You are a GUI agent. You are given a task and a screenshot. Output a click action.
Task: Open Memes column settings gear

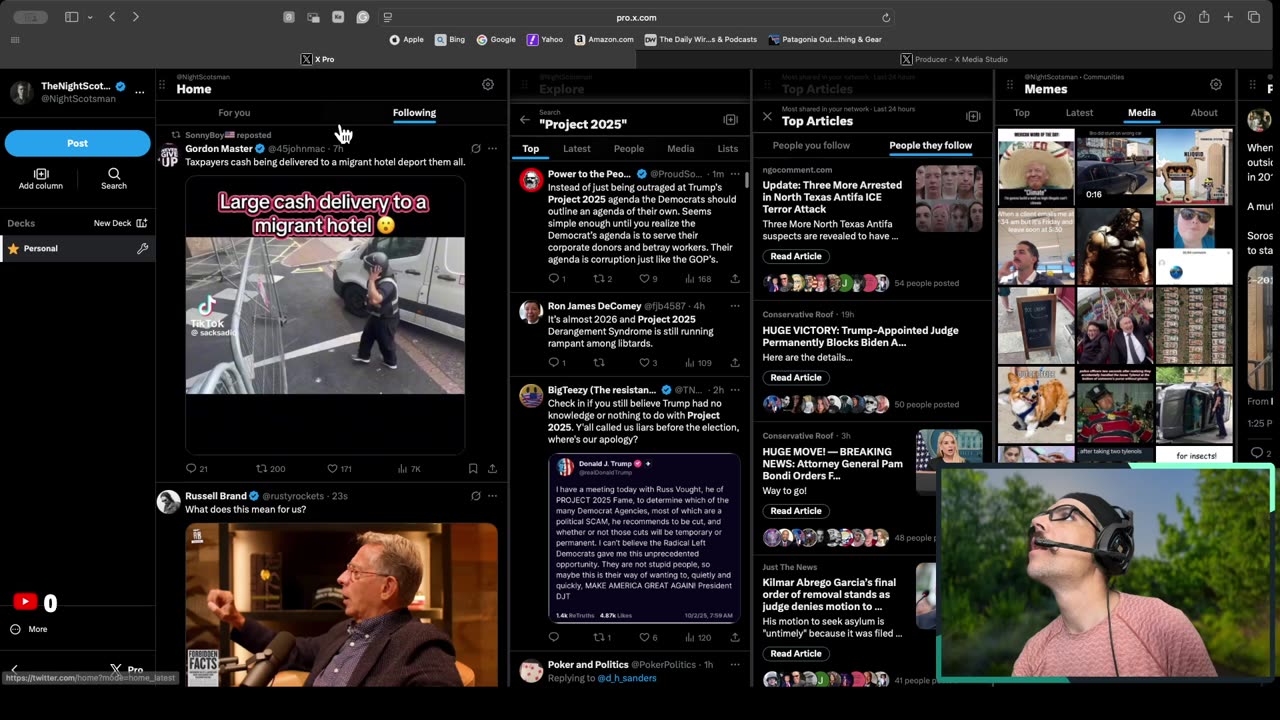(1216, 85)
